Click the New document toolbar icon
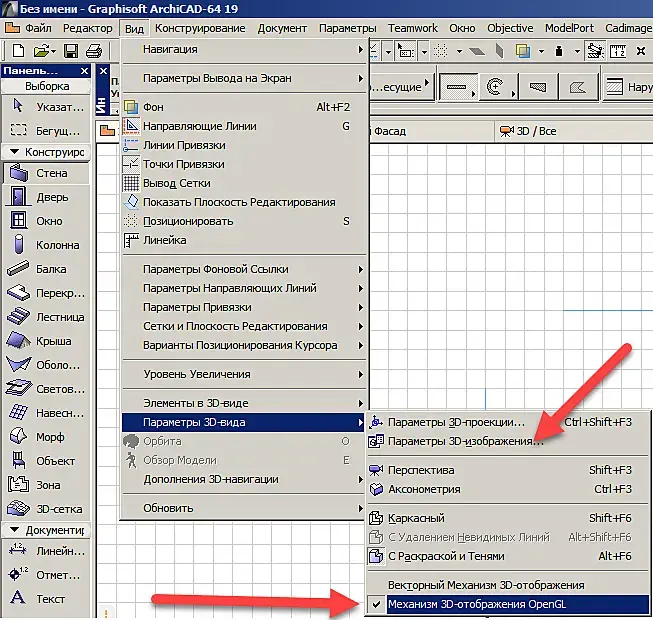Image resolution: width=653 pixels, height=620 pixels. (18, 51)
